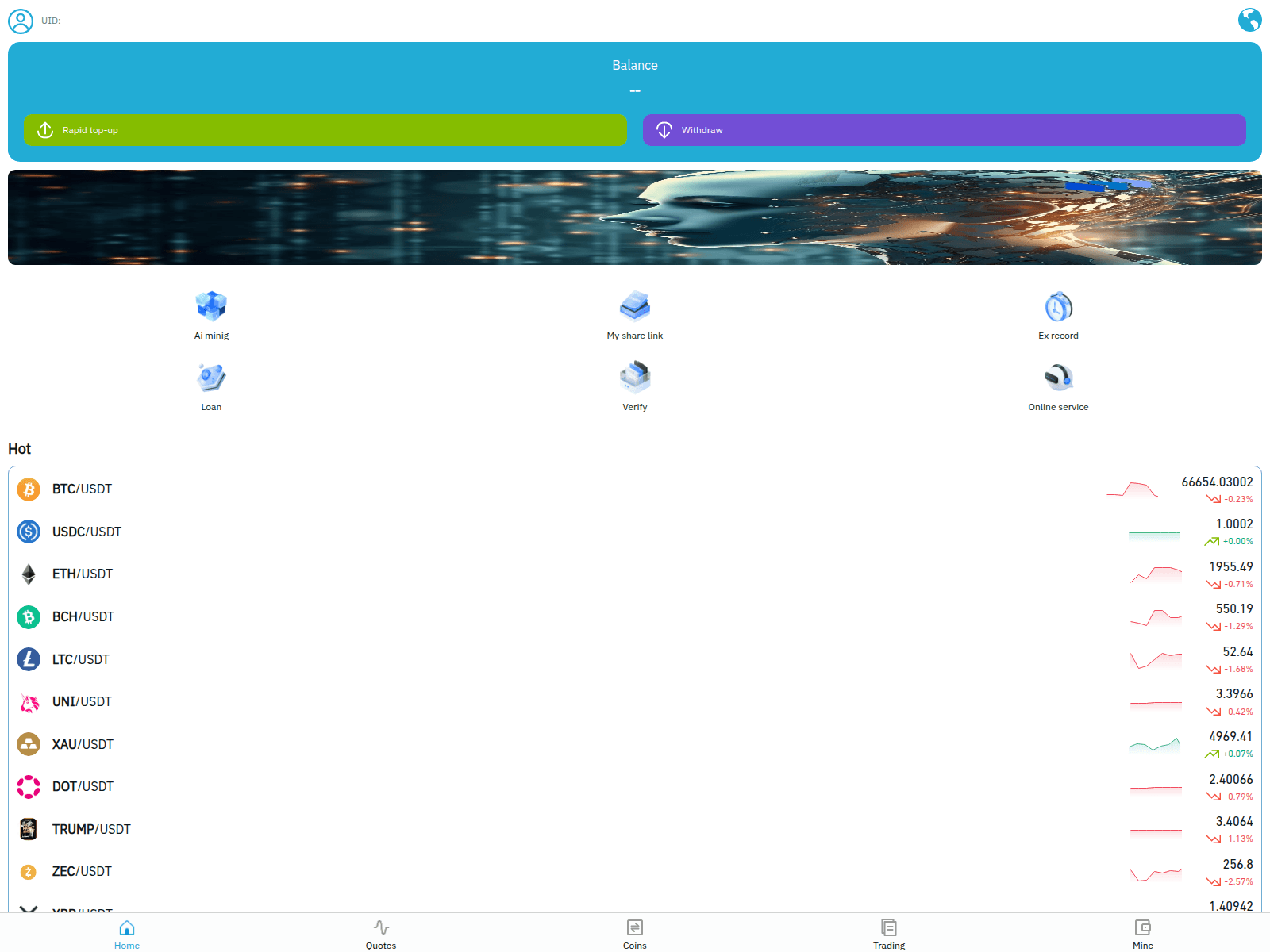Change language via the globe icon
The image size is (1270, 952).
(1250, 20)
